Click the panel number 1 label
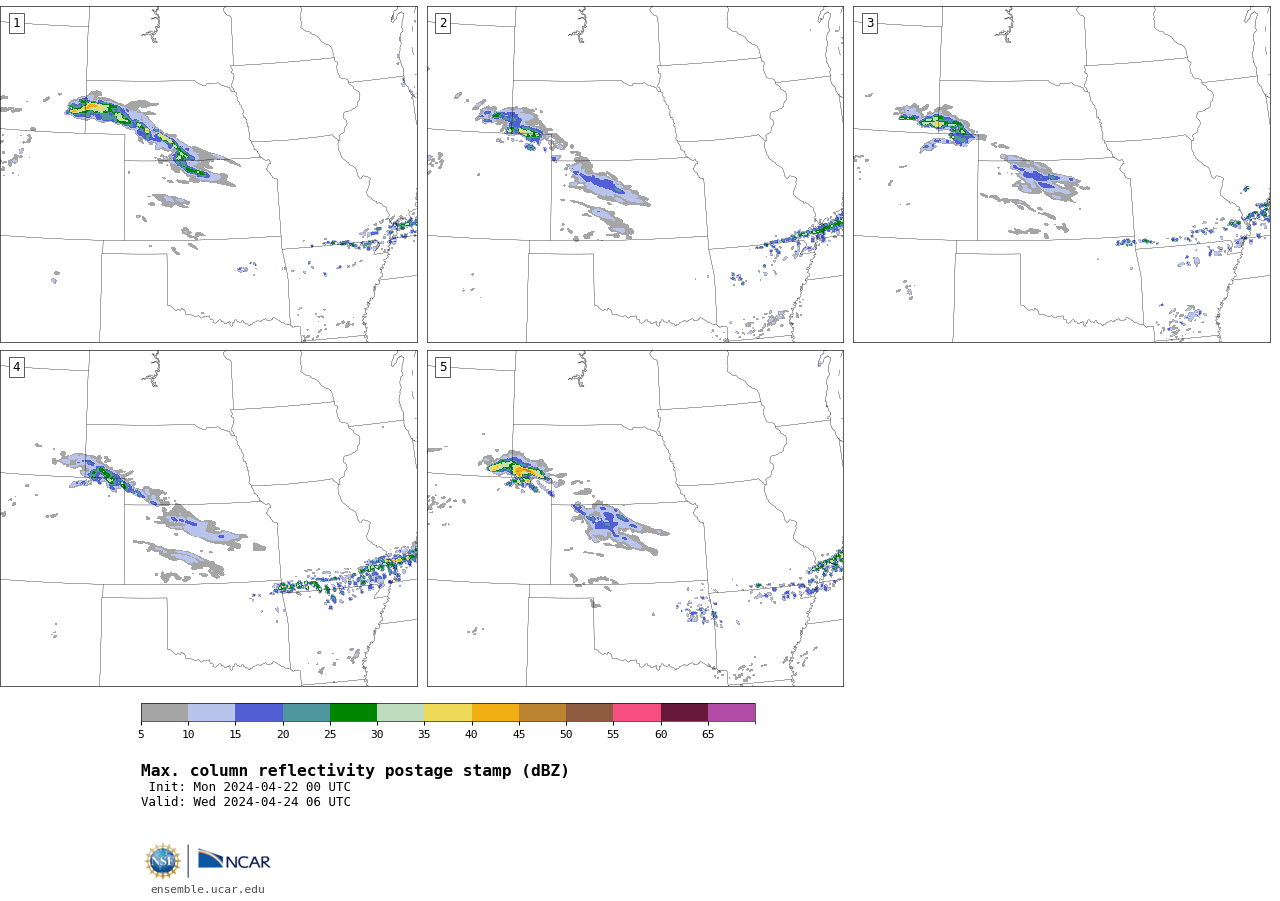This screenshot has width=1280, height=901. (16, 23)
